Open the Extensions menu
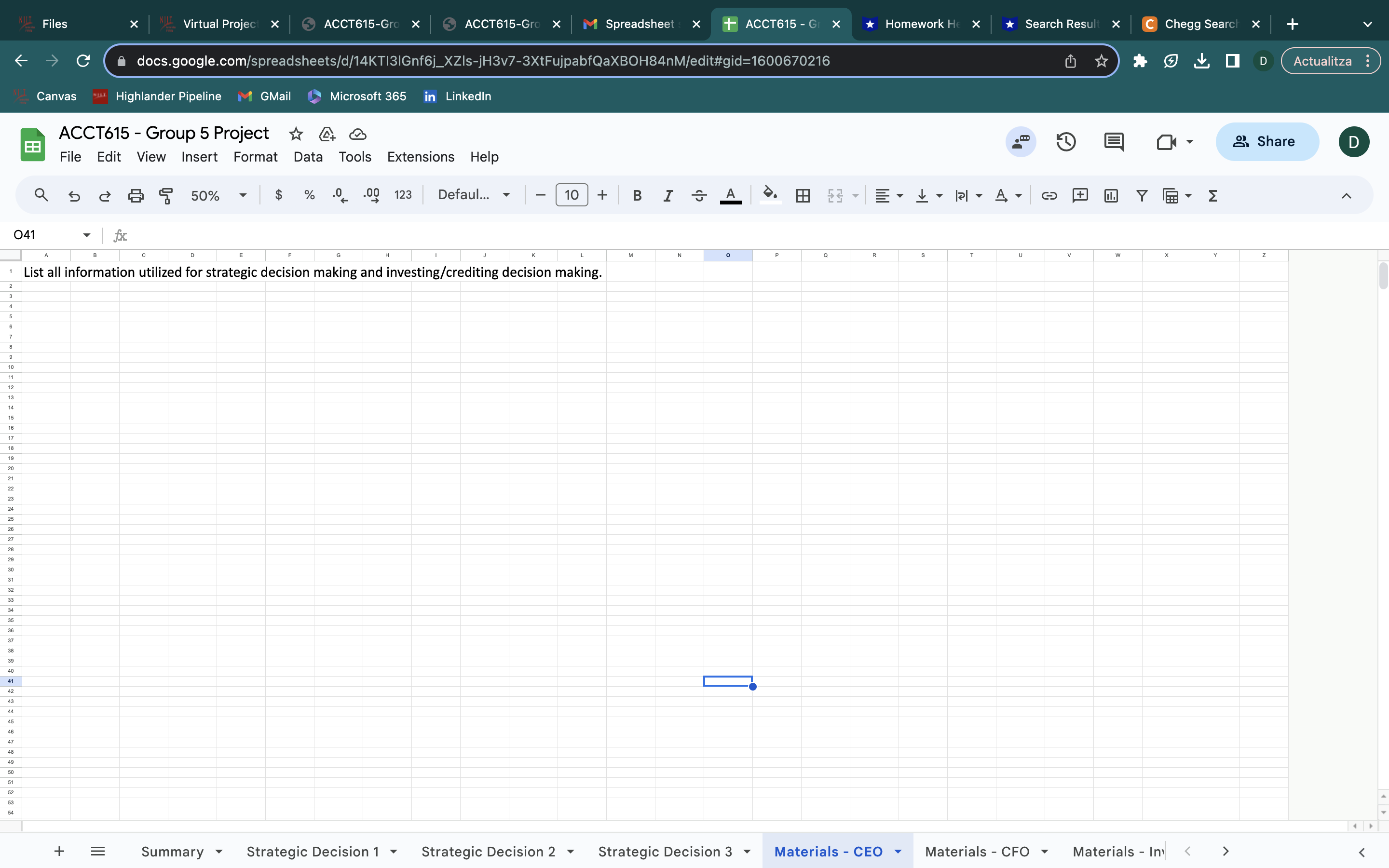1389x868 pixels. click(x=420, y=157)
